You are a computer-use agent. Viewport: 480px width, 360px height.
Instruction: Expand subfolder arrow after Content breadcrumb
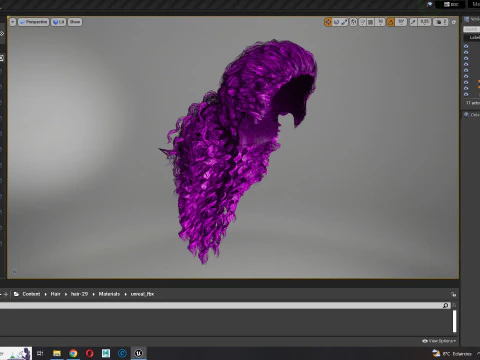[x=46, y=294]
